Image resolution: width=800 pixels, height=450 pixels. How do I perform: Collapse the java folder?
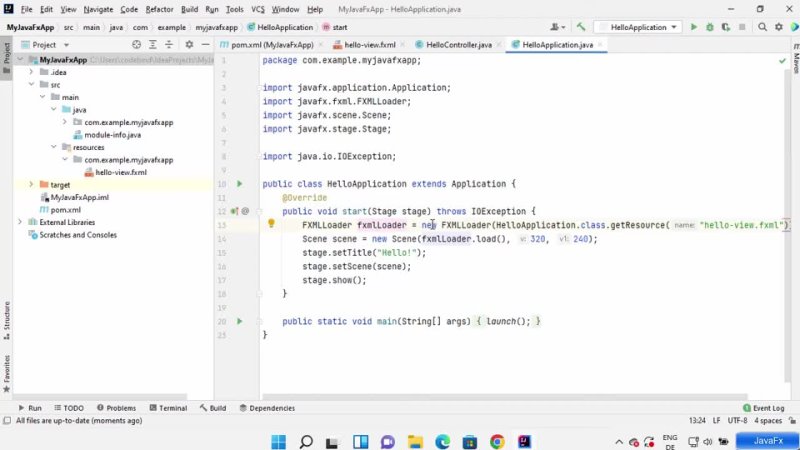tap(54, 109)
